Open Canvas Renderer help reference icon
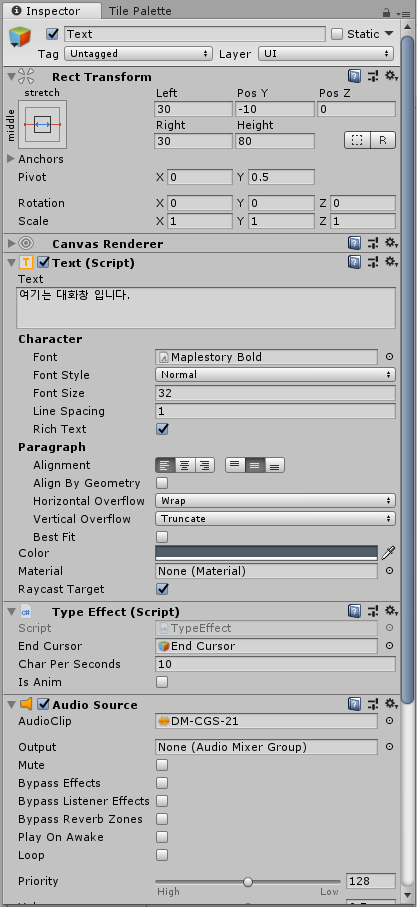This screenshot has width=417, height=907. 355,244
